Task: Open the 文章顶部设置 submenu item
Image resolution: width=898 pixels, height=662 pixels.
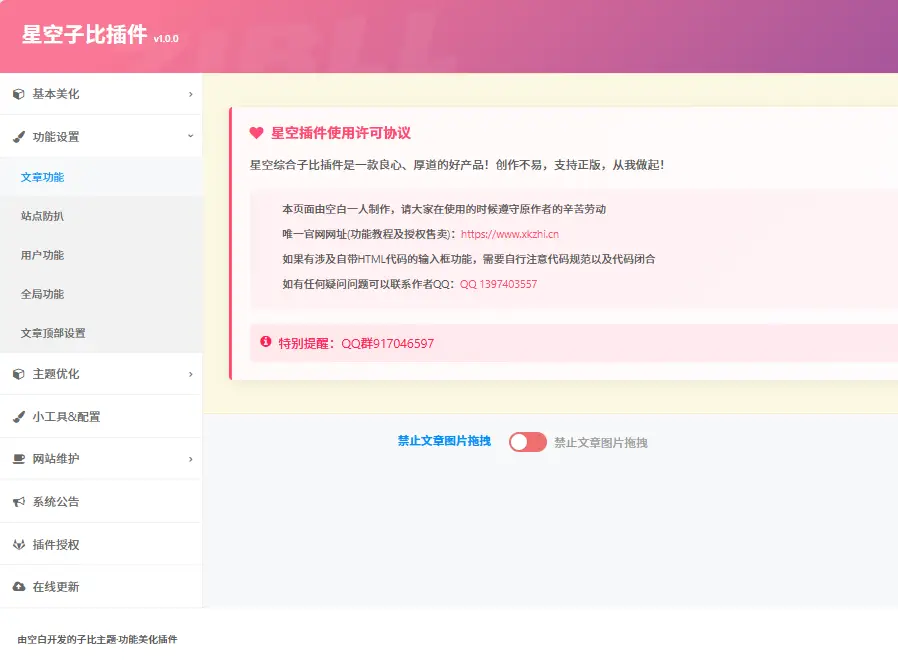Action: [x=53, y=333]
